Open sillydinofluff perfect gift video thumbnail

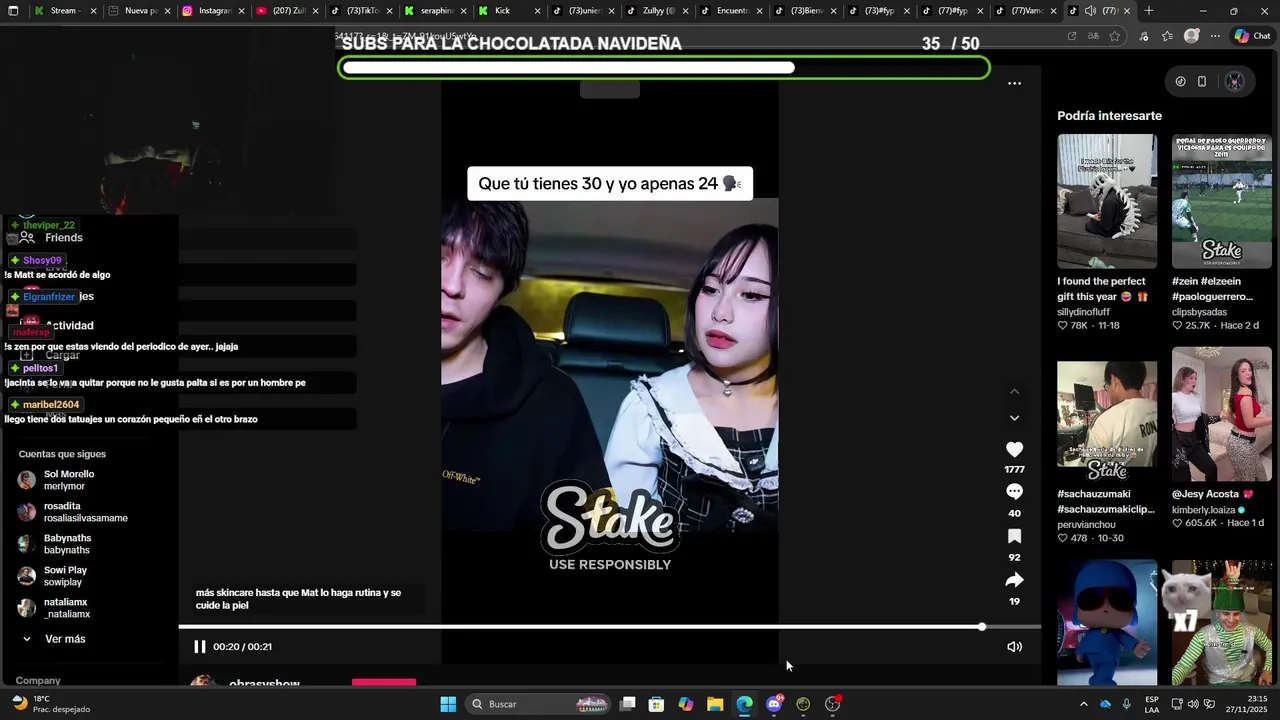1107,201
